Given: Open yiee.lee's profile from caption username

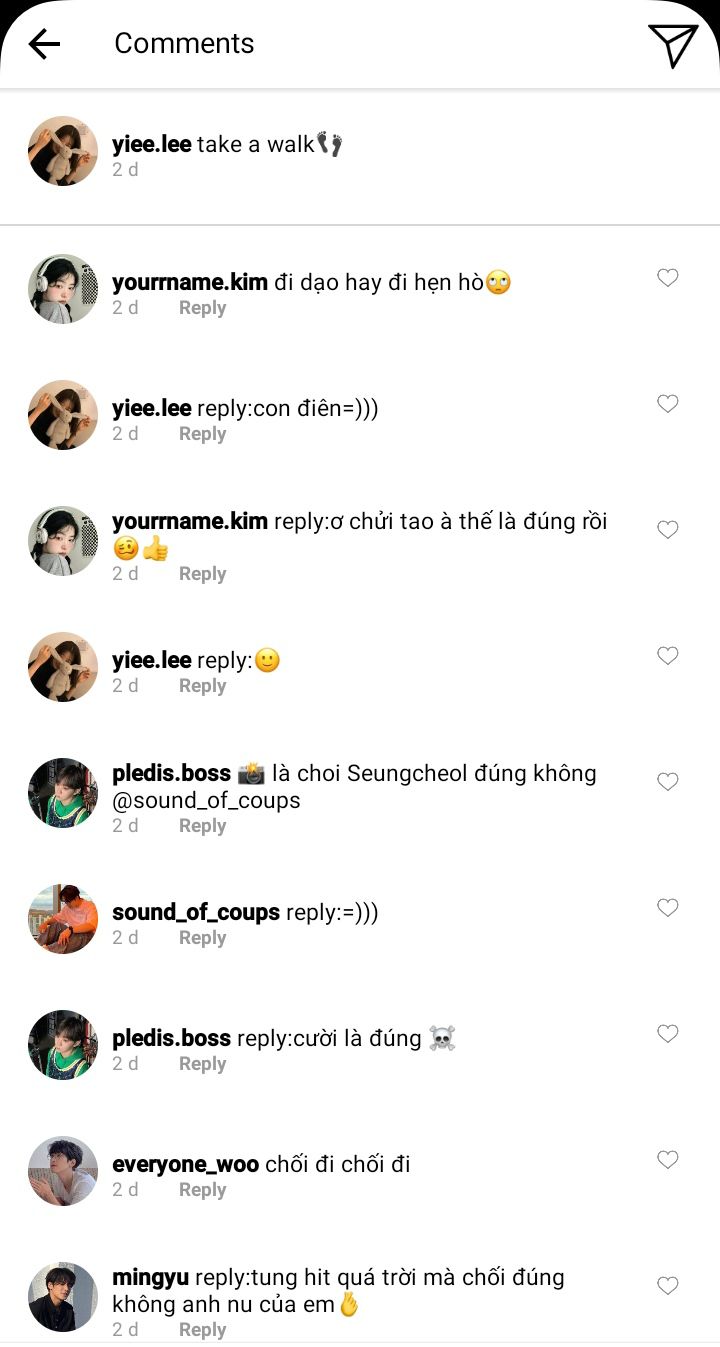Looking at the screenshot, I should [x=151, y=144].
